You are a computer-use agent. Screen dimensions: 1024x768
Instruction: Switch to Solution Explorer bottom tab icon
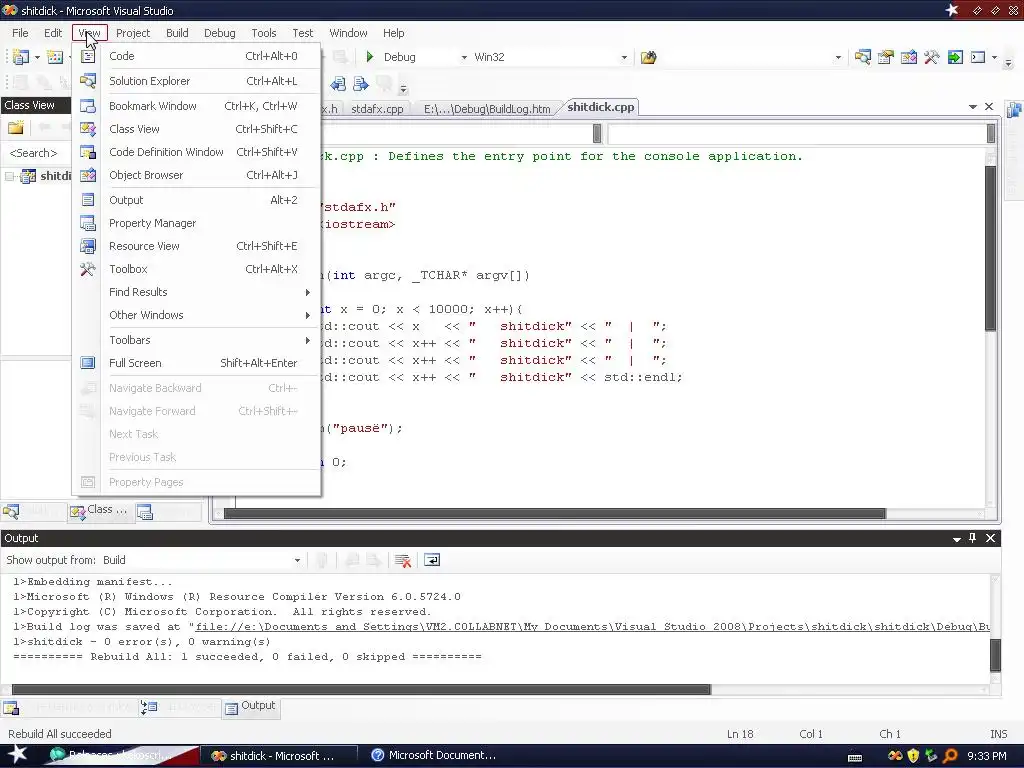(x=11, y=512)
